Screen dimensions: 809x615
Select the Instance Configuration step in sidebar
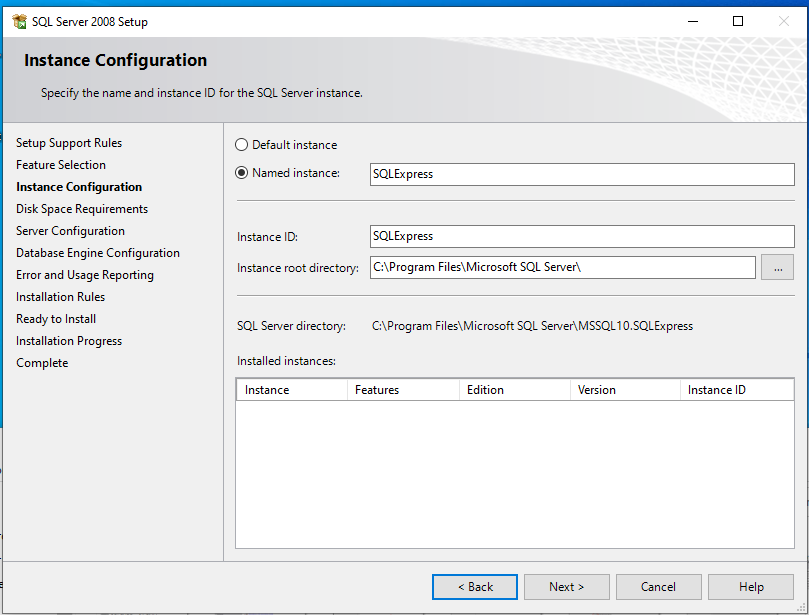click(79, 187)
